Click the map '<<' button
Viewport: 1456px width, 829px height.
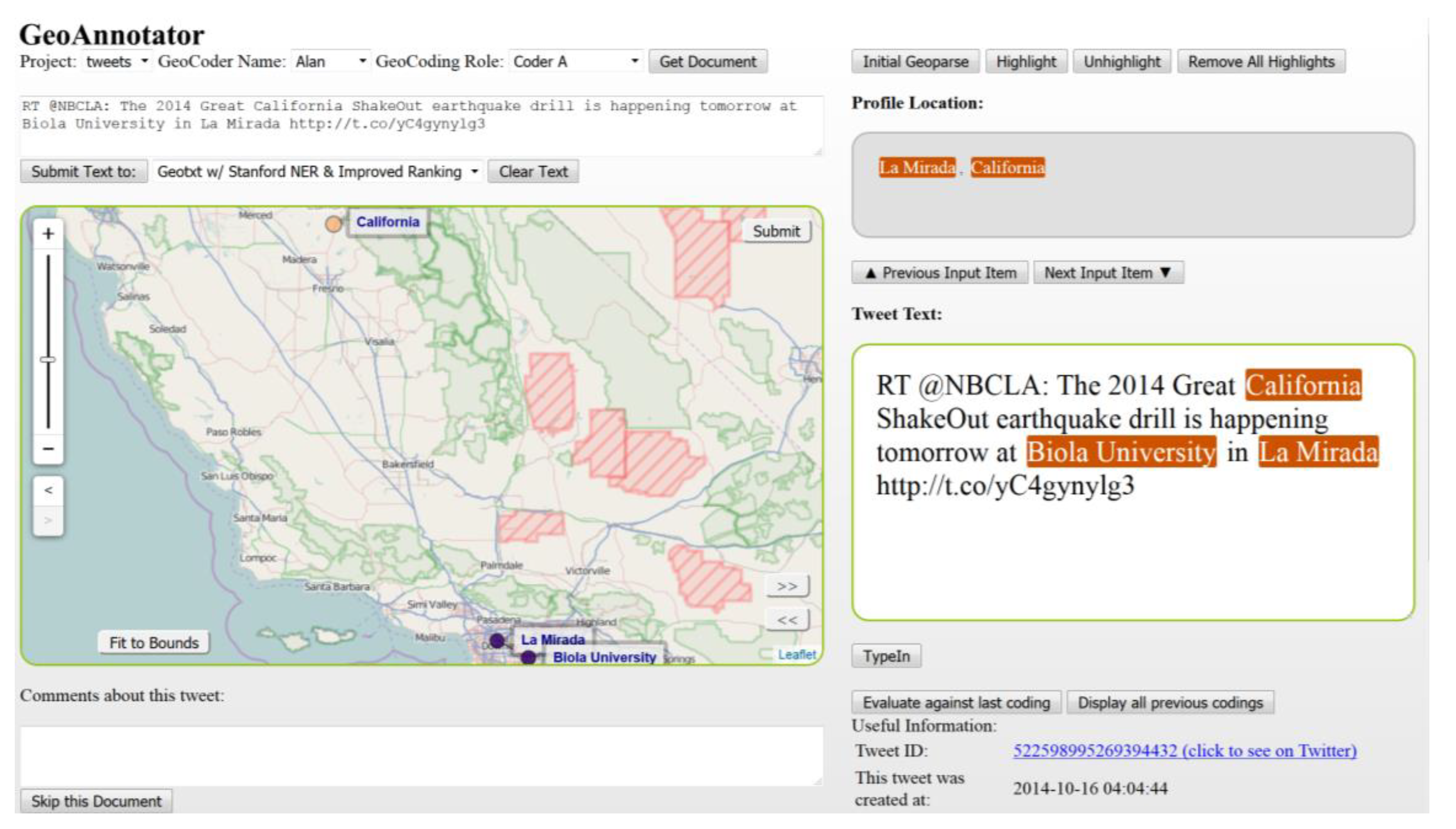[x=788, y=620]
